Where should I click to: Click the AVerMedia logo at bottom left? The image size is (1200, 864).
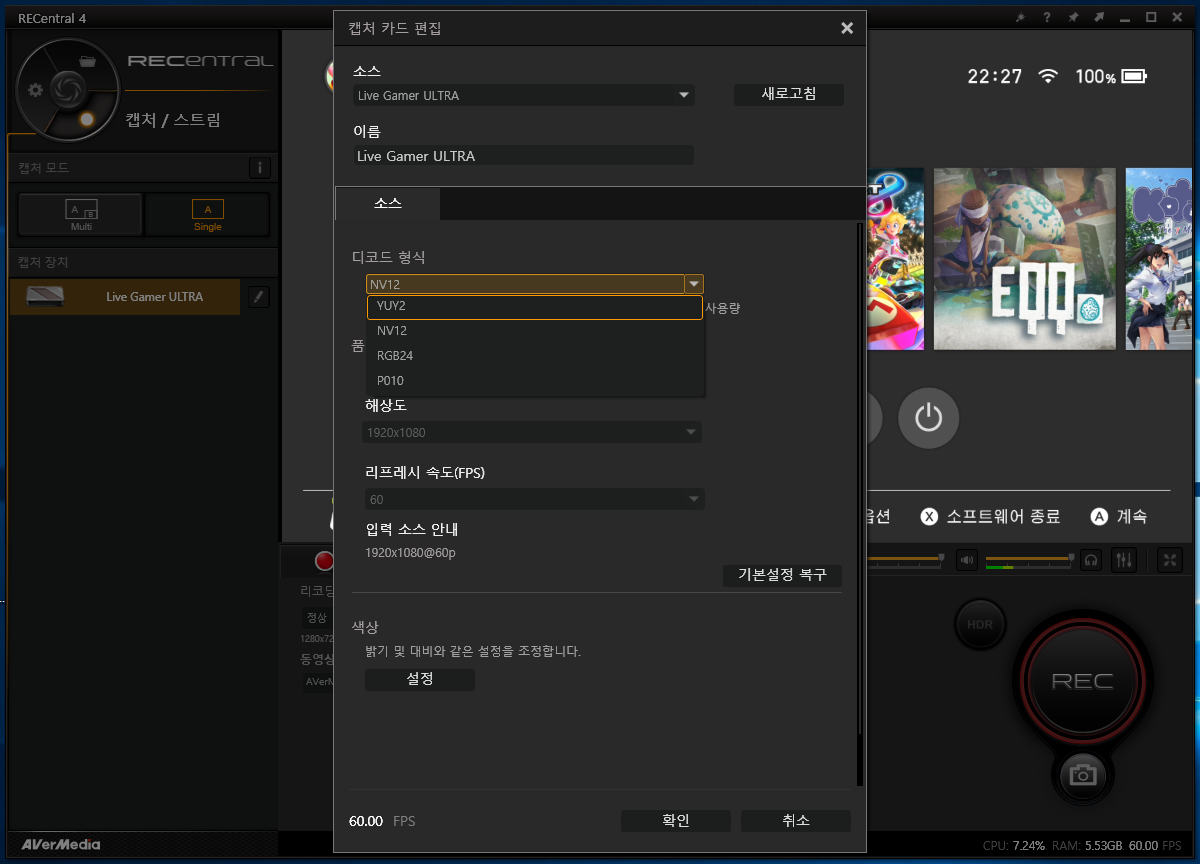[60, 845]
